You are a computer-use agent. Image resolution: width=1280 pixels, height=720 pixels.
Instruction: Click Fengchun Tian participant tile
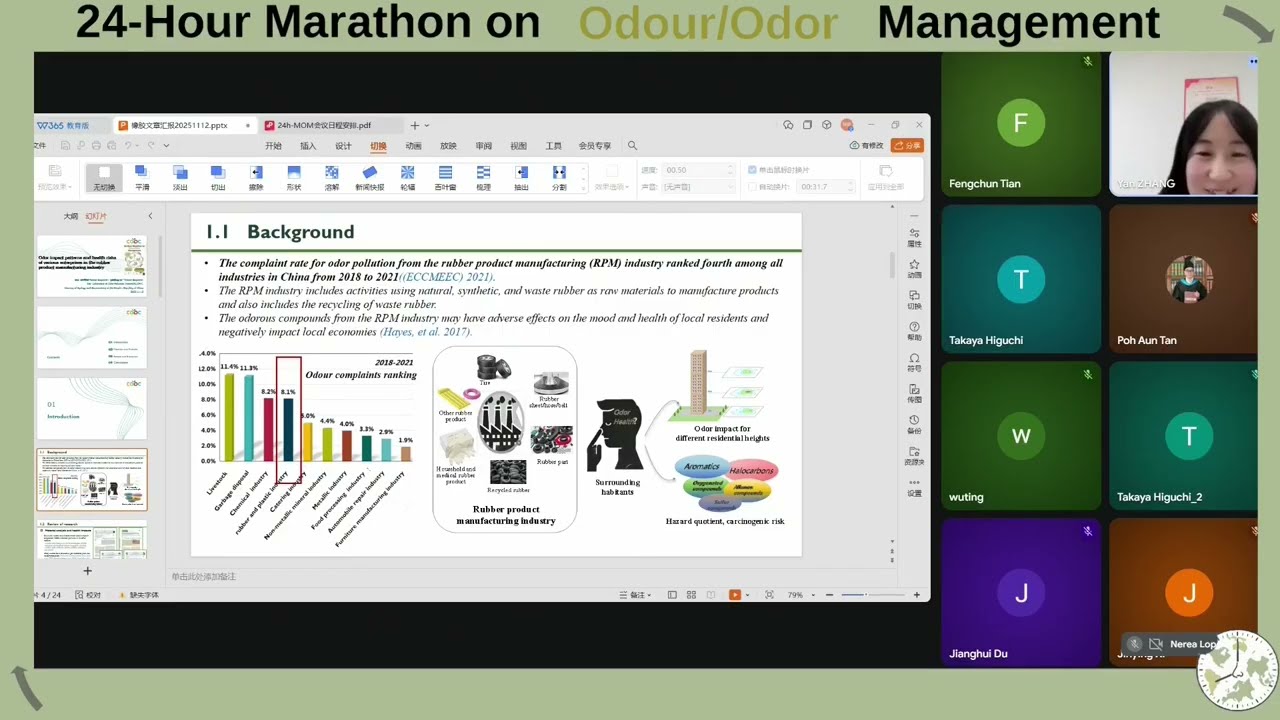[x=1021, y=124]
